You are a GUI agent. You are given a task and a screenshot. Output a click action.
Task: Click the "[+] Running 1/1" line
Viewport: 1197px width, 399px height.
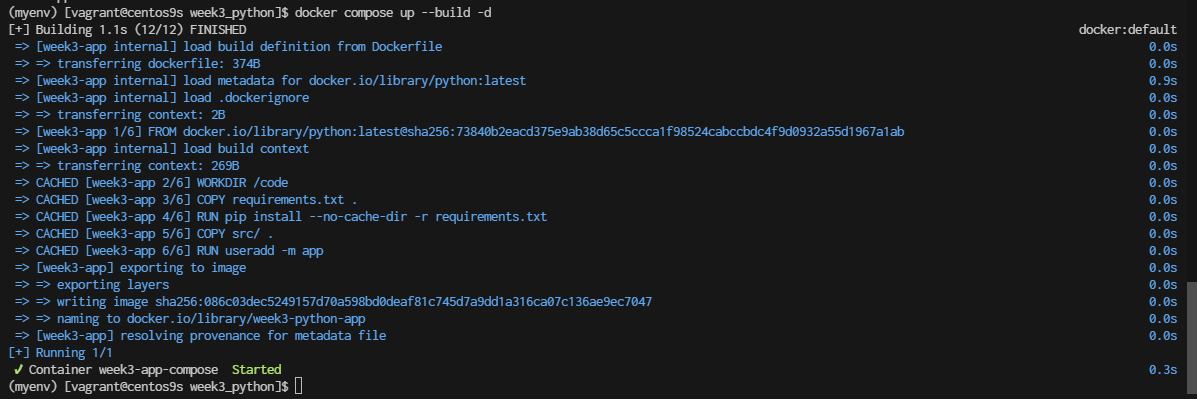click(60, 352)
